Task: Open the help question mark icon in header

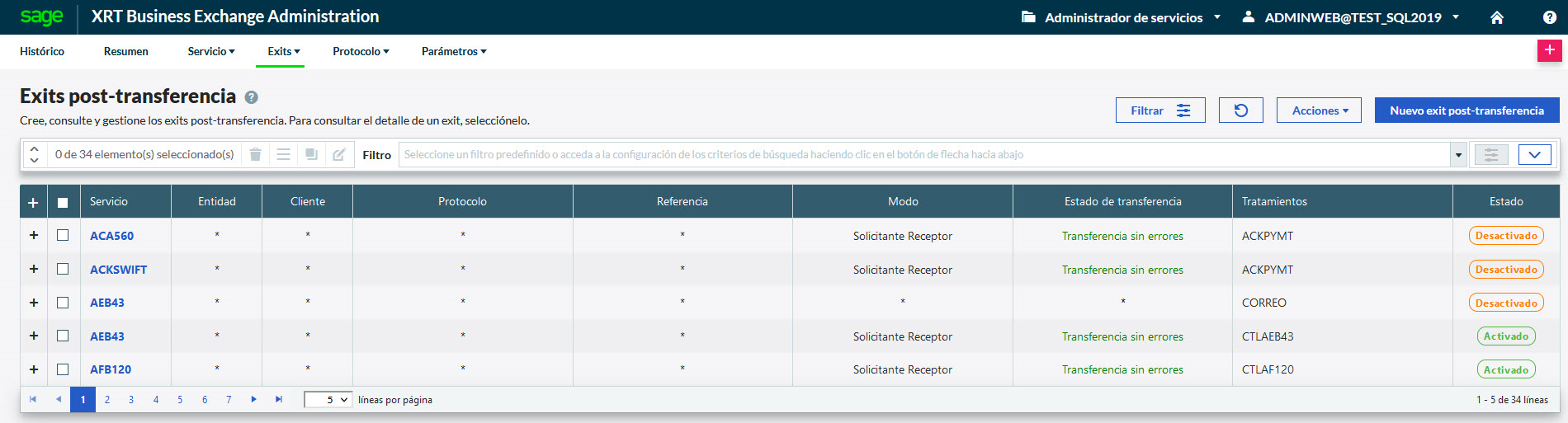Action: pos(1550,17)
